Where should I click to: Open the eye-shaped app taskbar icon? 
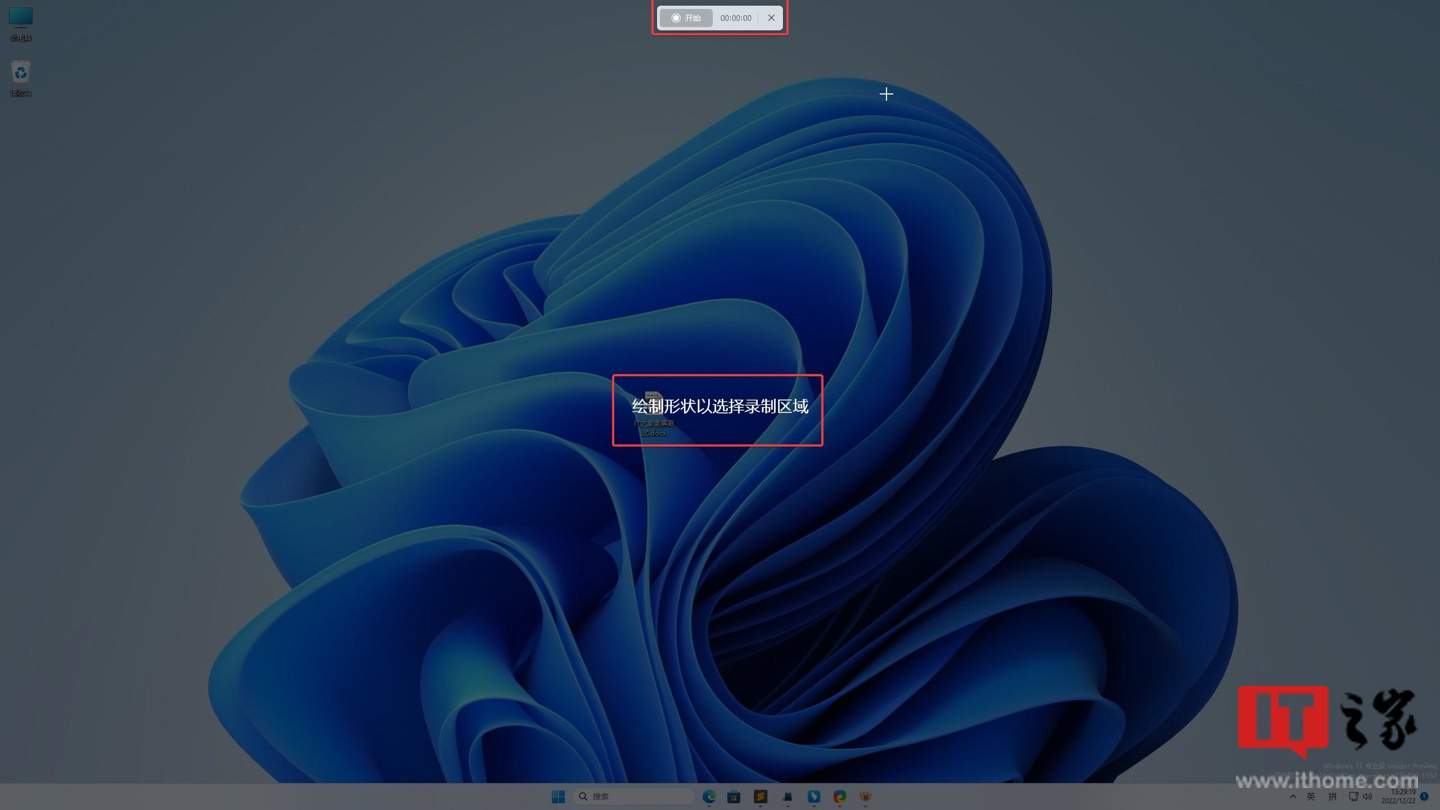pos(865,797)
